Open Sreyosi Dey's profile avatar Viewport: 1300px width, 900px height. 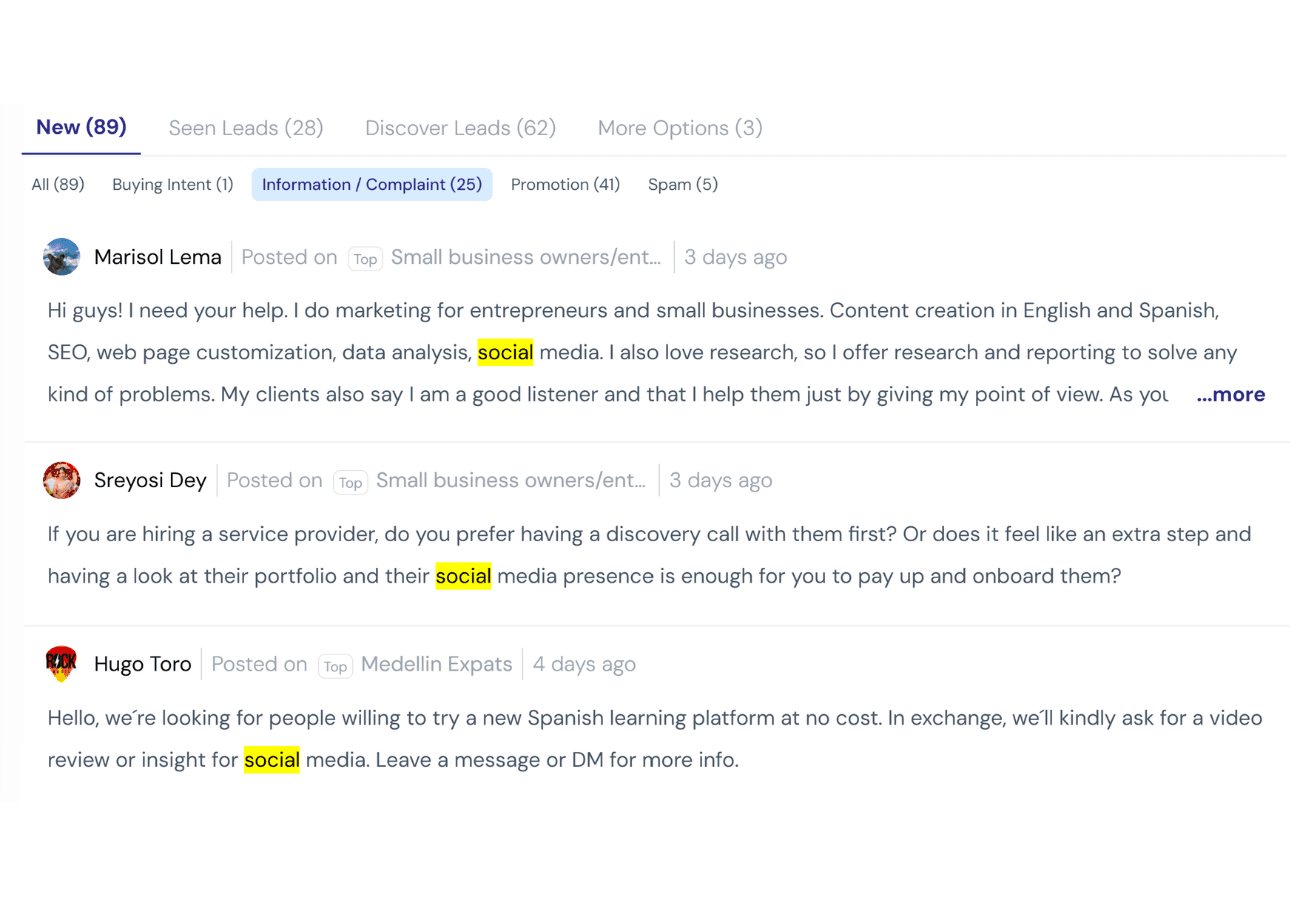click(62, 480)
